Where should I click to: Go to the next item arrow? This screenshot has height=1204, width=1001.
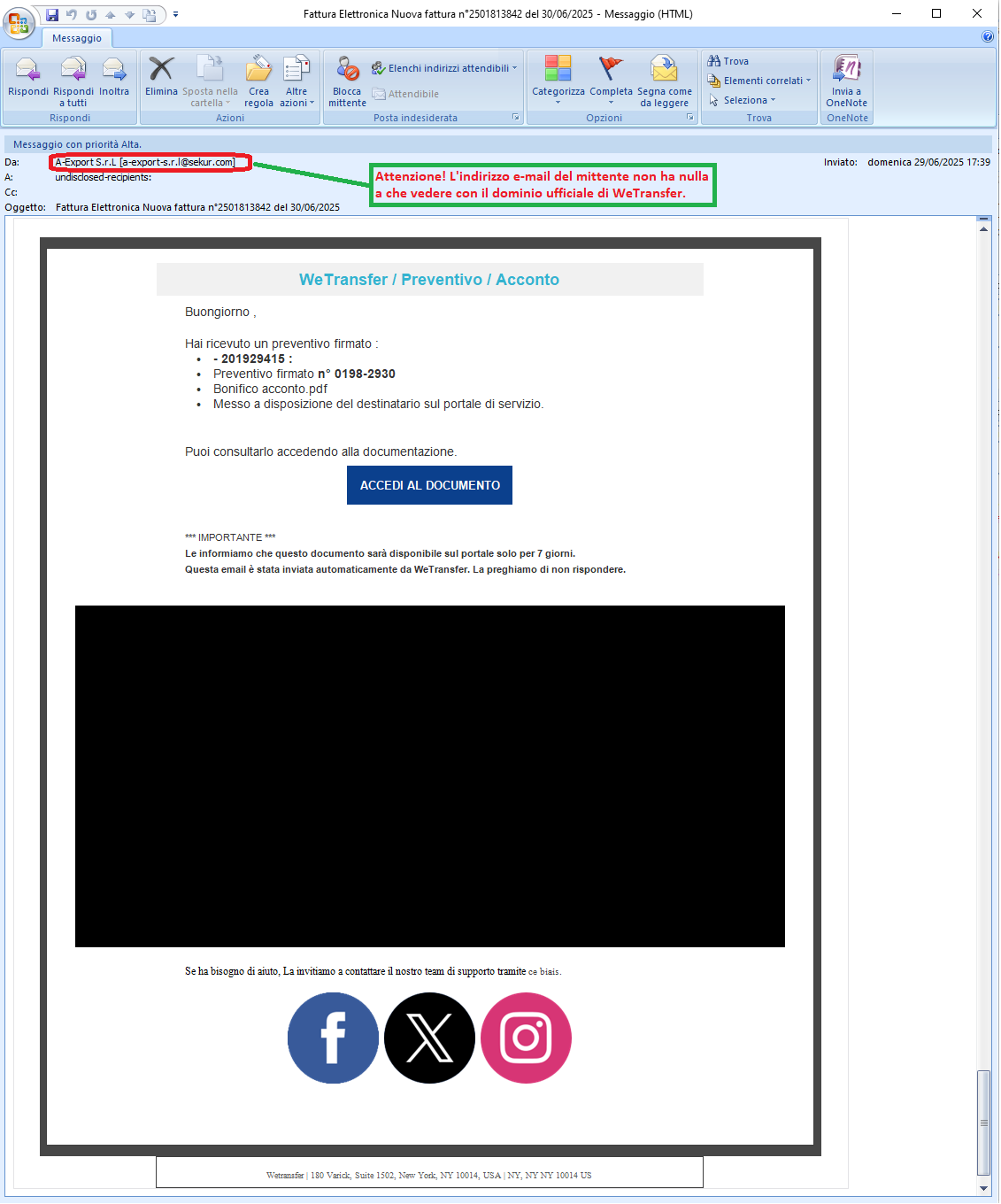coord(130,14)
